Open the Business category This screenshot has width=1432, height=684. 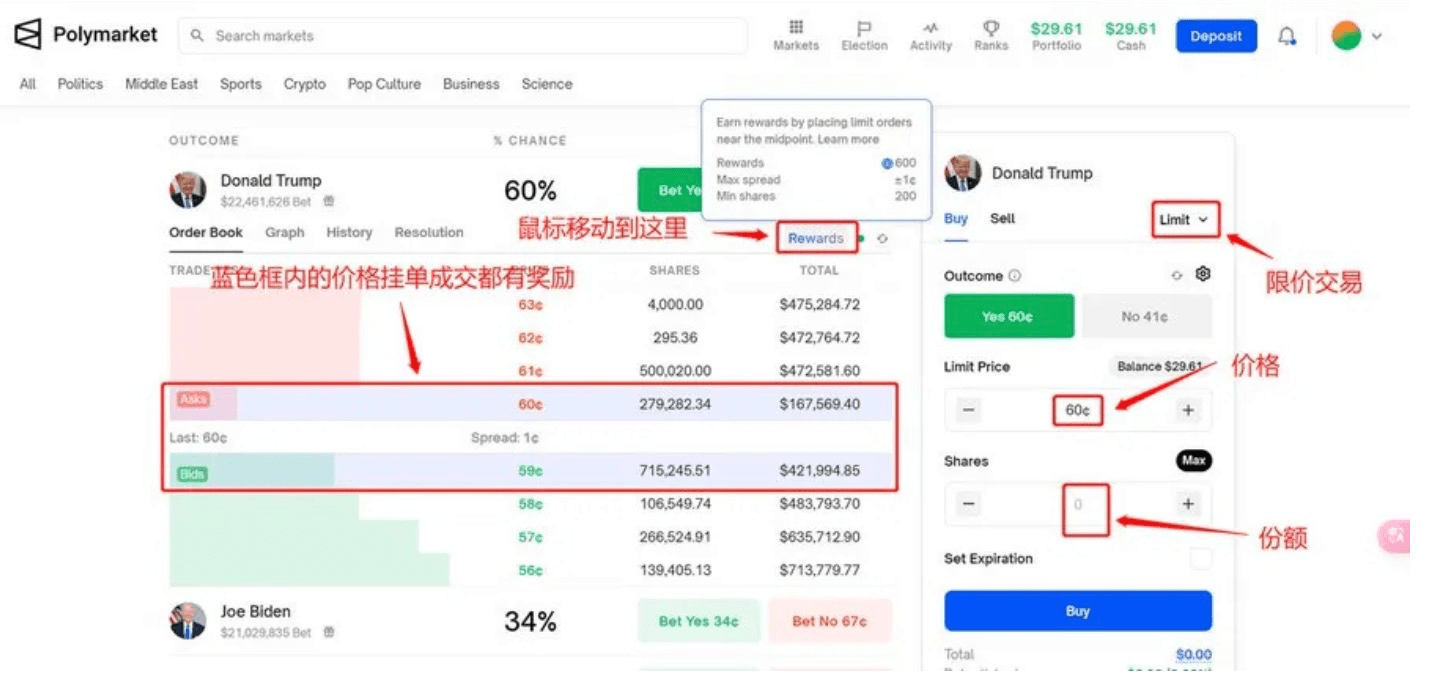pos(471,84)
